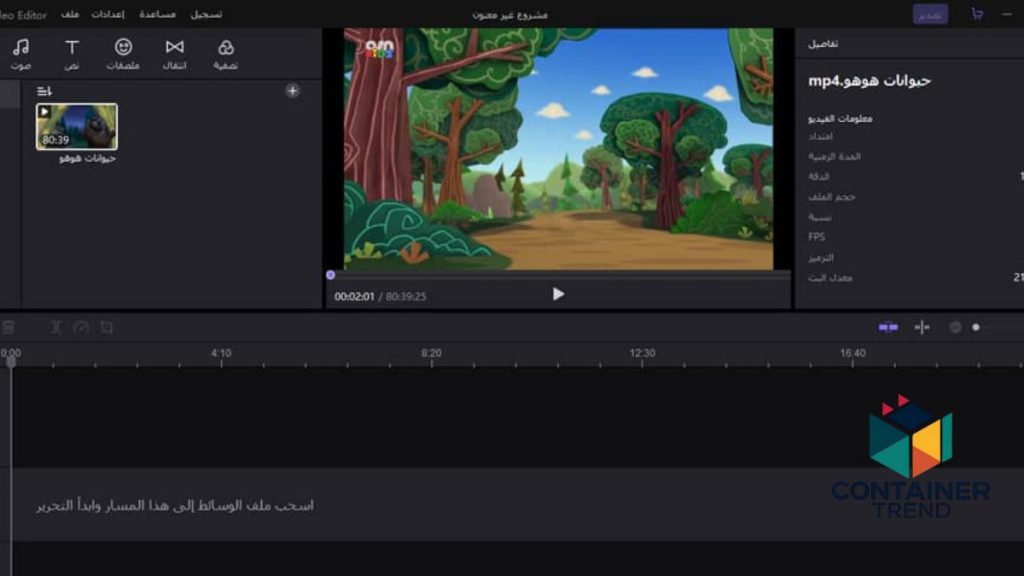The image size is (1024, 576).
Task: Click the 8:20 mark on timeline ruler
Action: coord(431,353)
